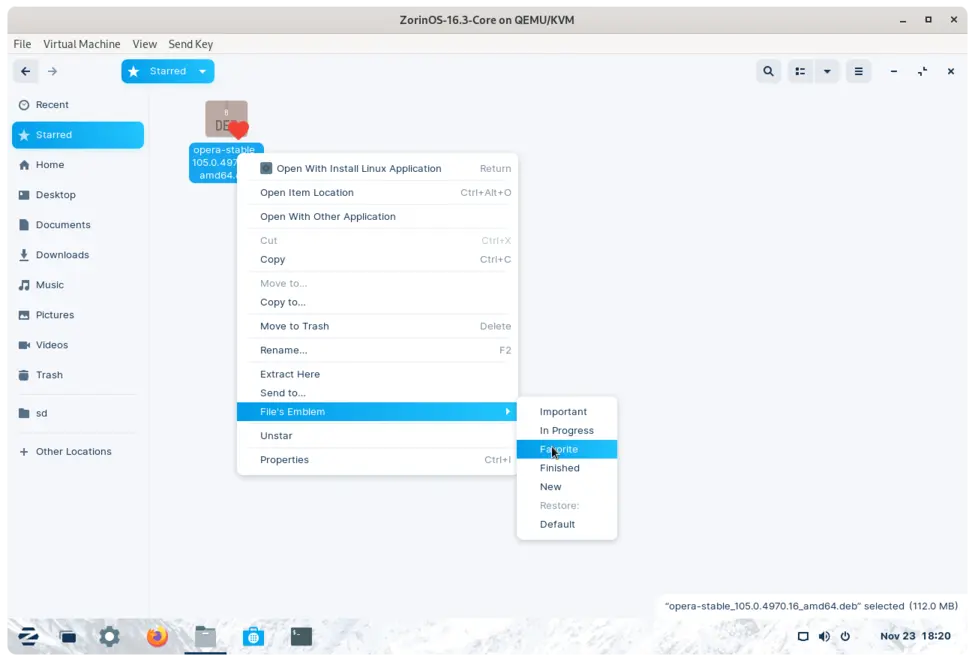The image size is (975, 662).
Task: Launch Firefox from the taskbar
Action: [x=157, y=637]
